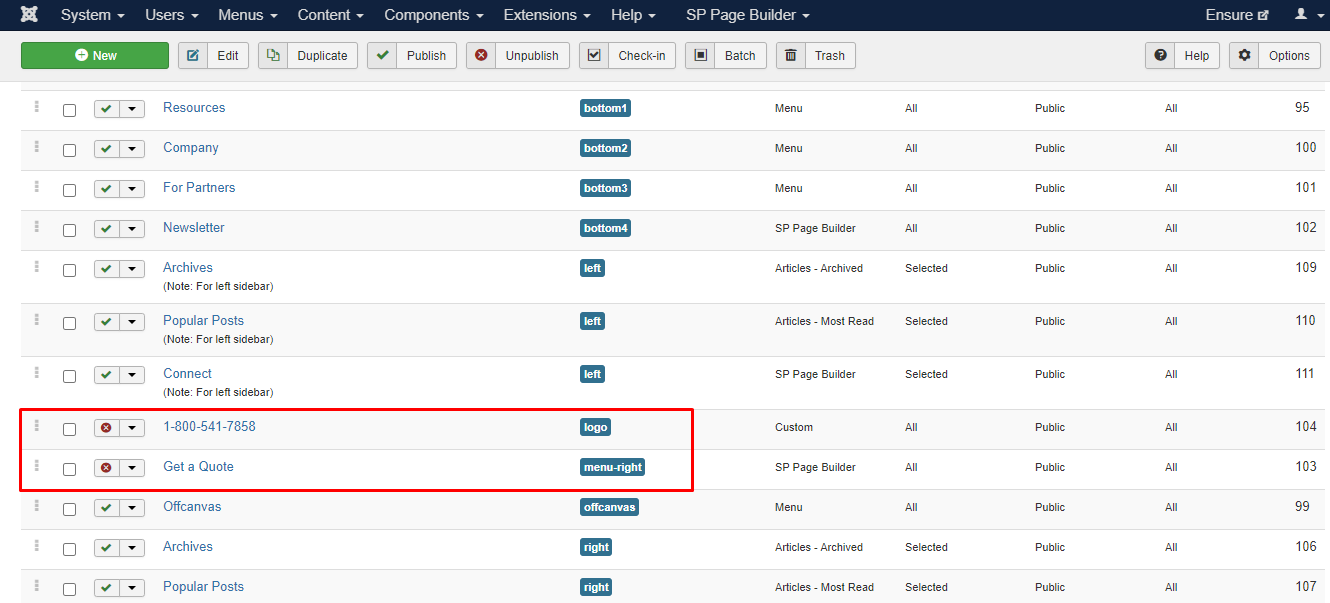
Task: Expand status dropdown arrow for Newsletter row
Action: (132, 229)
